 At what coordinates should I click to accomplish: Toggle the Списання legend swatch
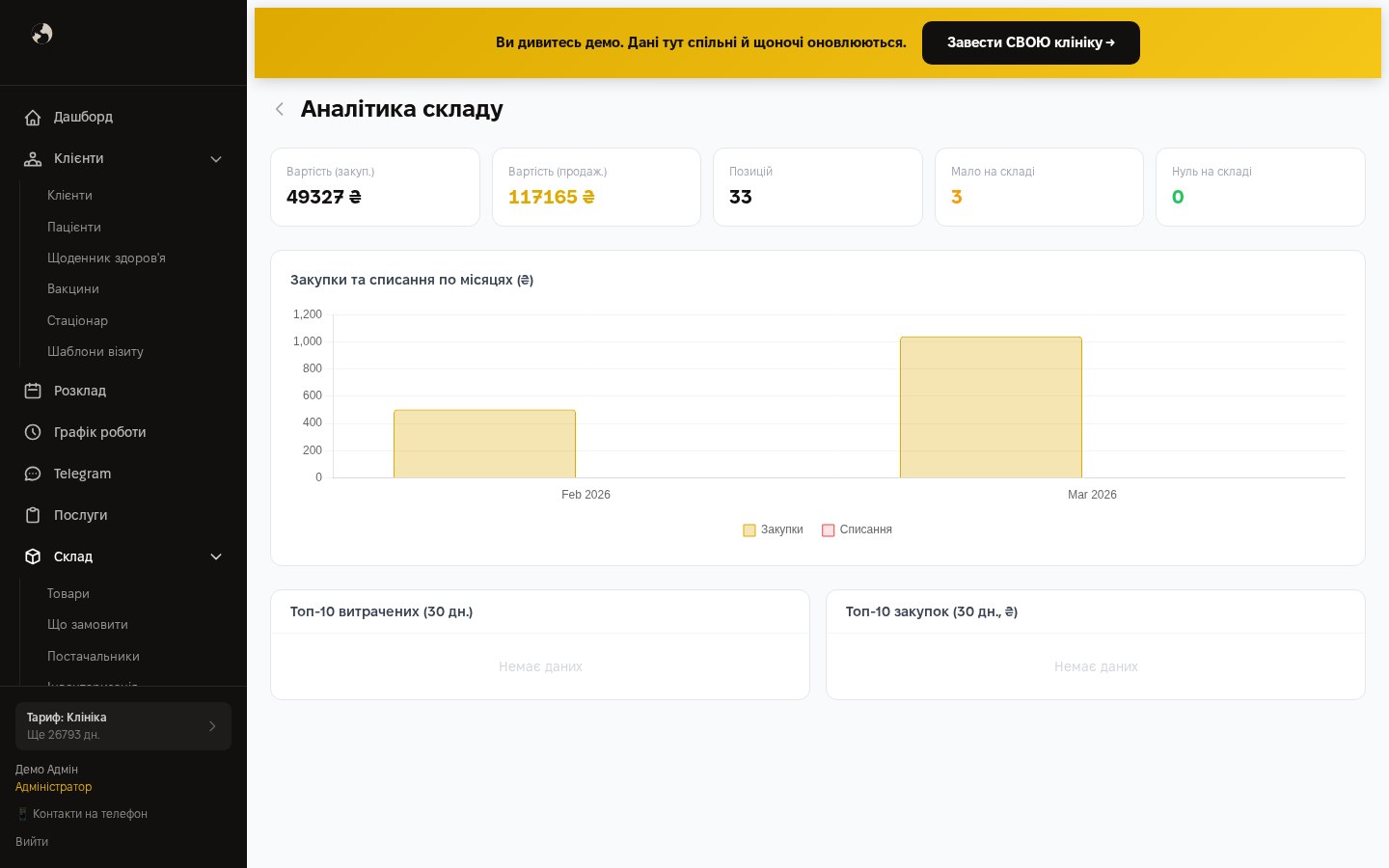828,529
